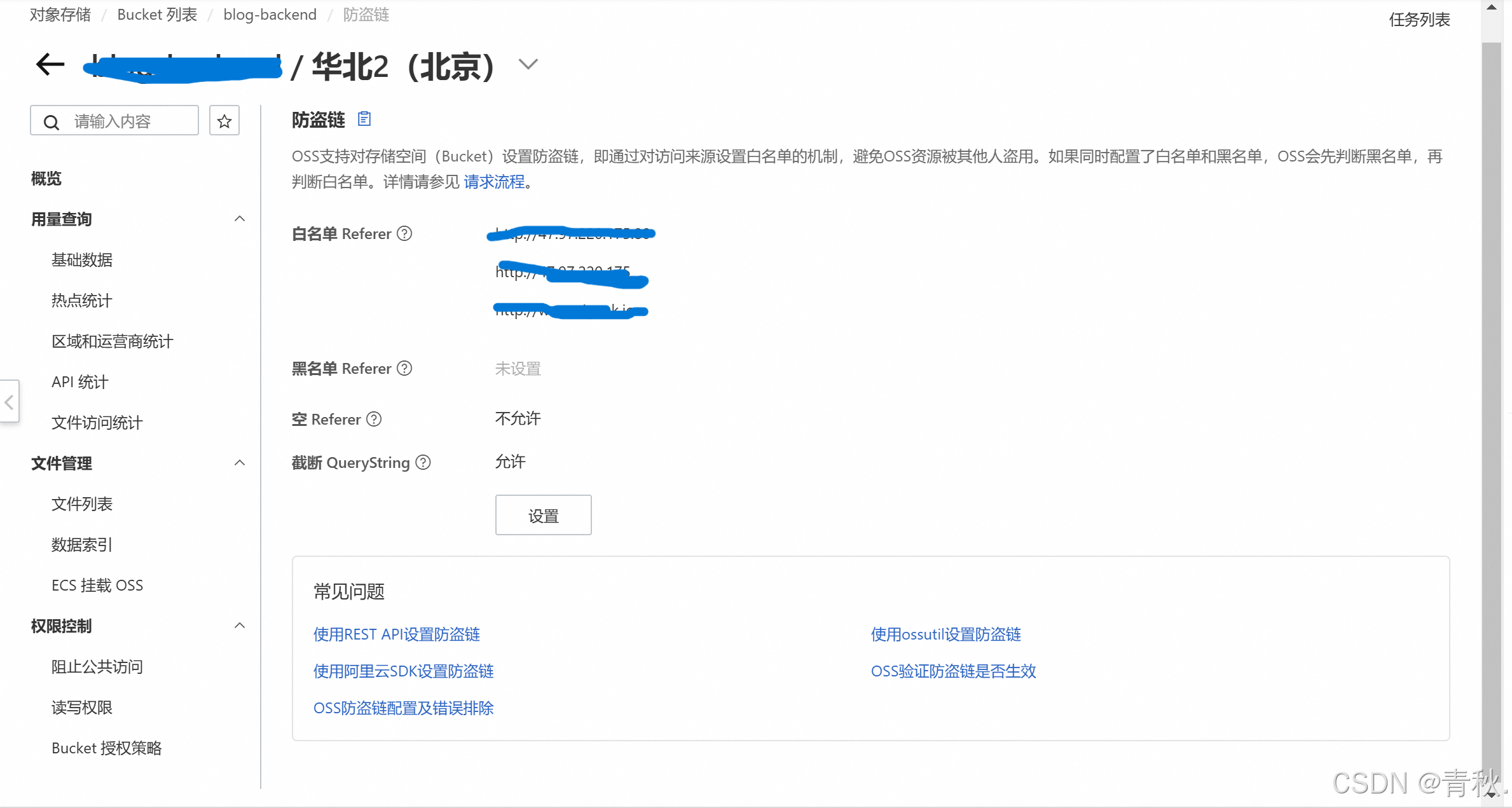Click help icon next to 黑名单 Referer
The height and width of the screenshot is (808, 1512).
(404, 369)
